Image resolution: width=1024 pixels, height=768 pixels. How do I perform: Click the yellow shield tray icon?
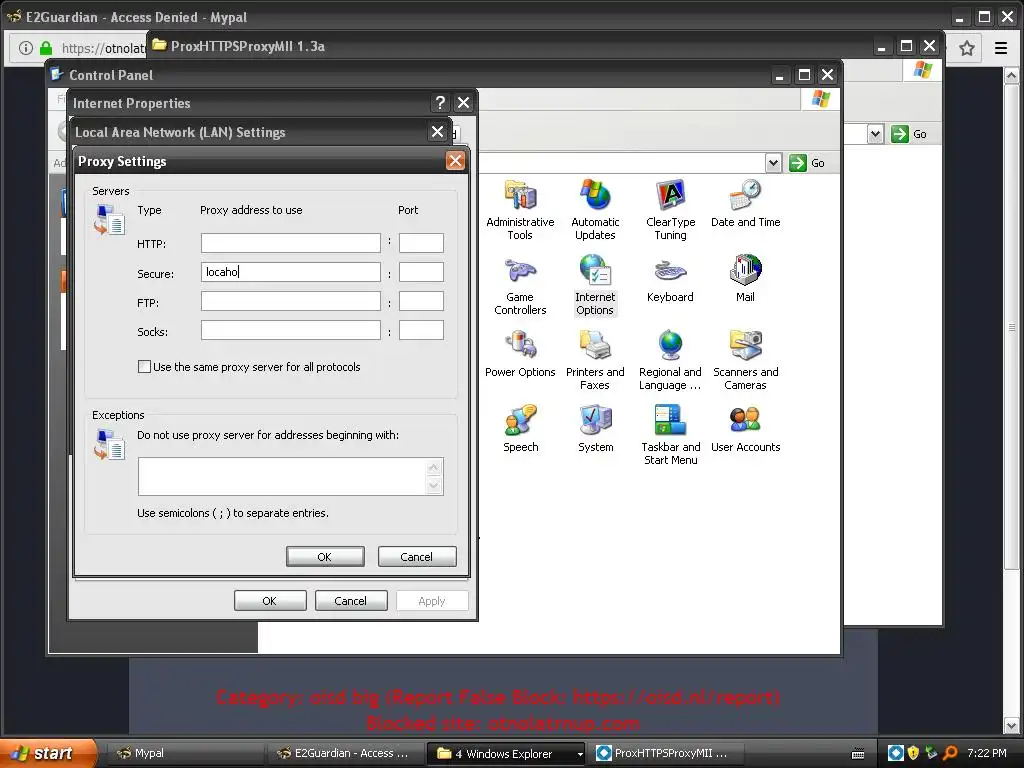[x=913, y=753]
